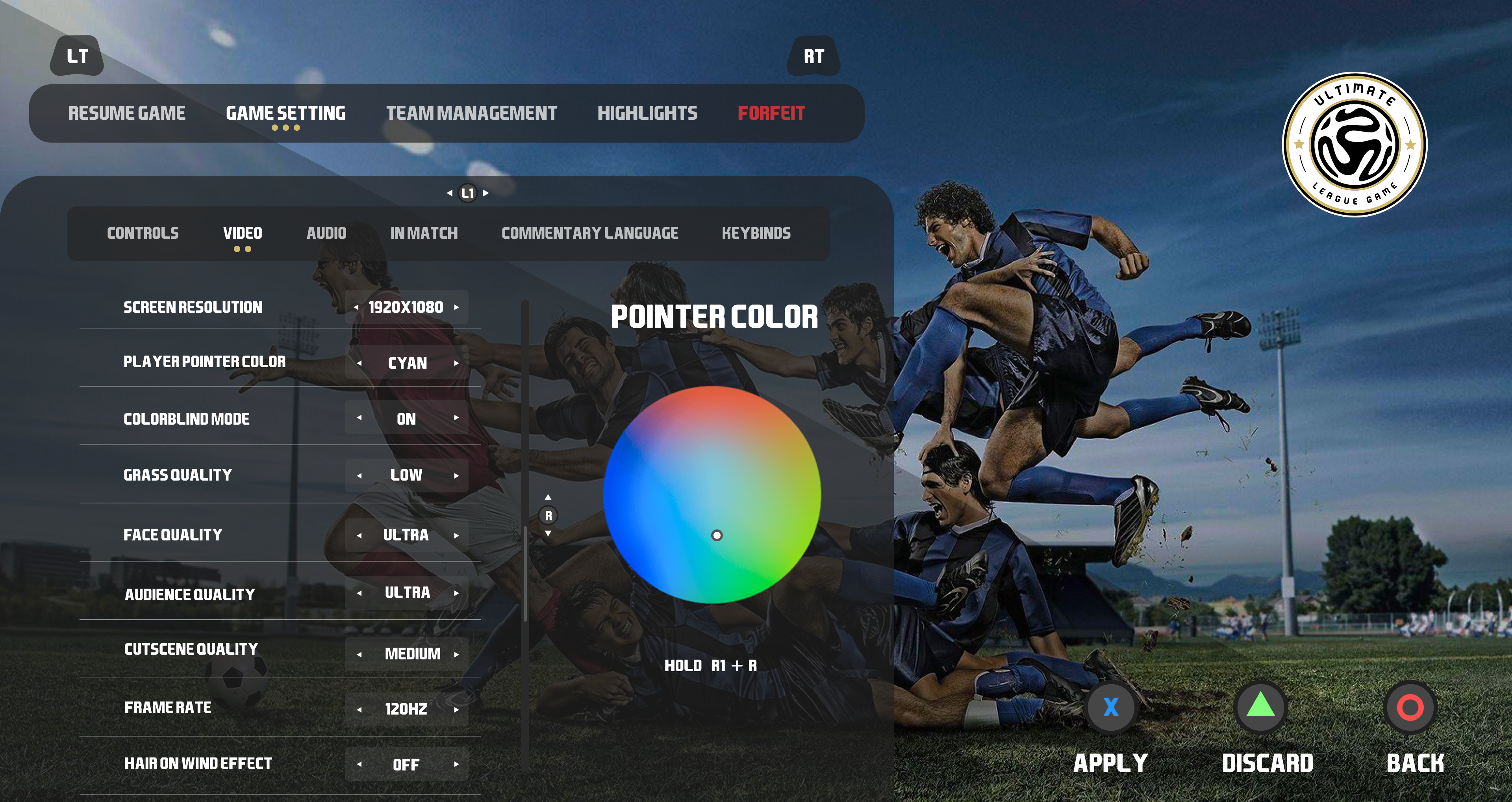
Task: Pick a color on the pointer color wheel
Action: 712,494
